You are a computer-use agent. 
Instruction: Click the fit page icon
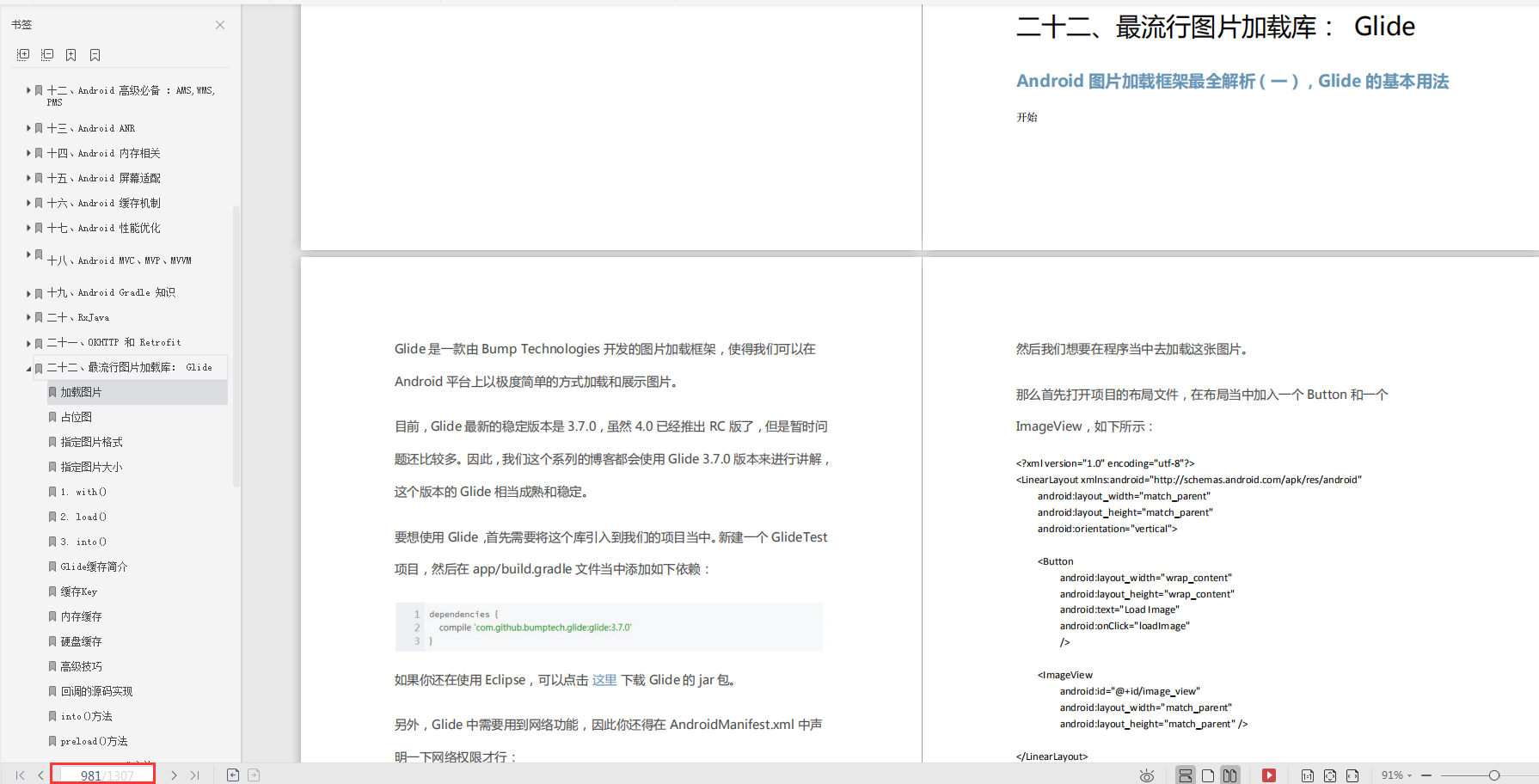1330,775
